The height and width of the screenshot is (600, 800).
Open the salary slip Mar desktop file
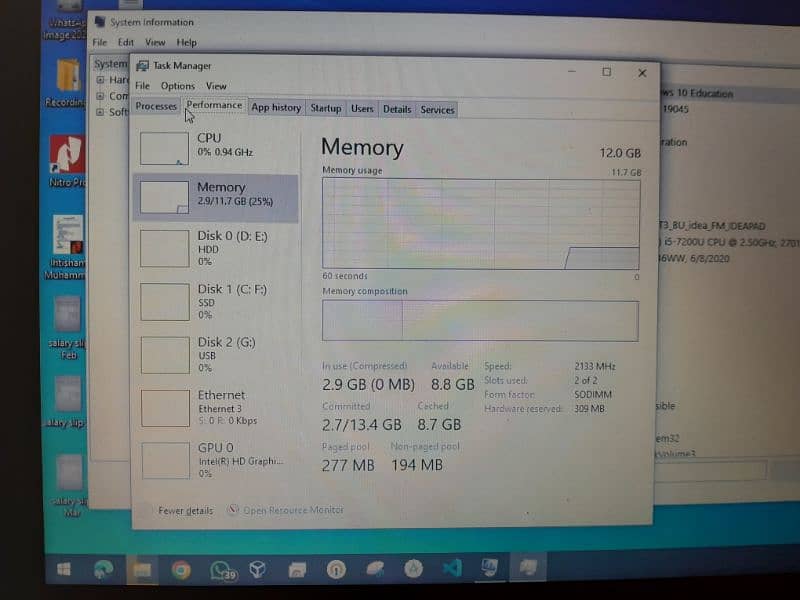[x=69, y=486]
